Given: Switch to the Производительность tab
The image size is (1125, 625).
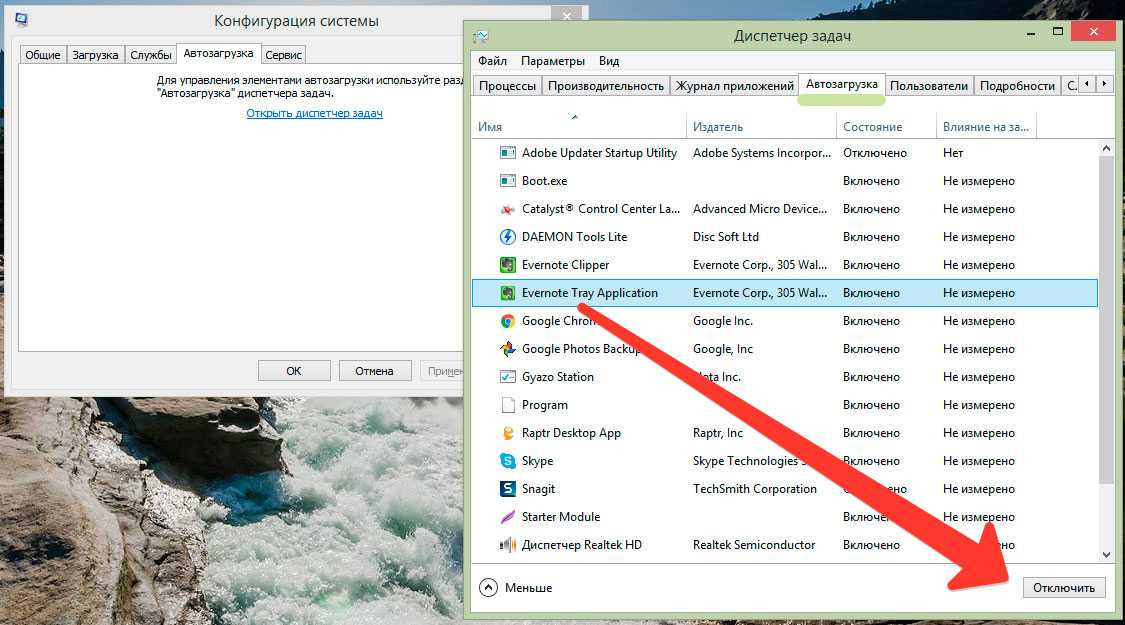Looking at the screenshot, I should coord(606,85).
